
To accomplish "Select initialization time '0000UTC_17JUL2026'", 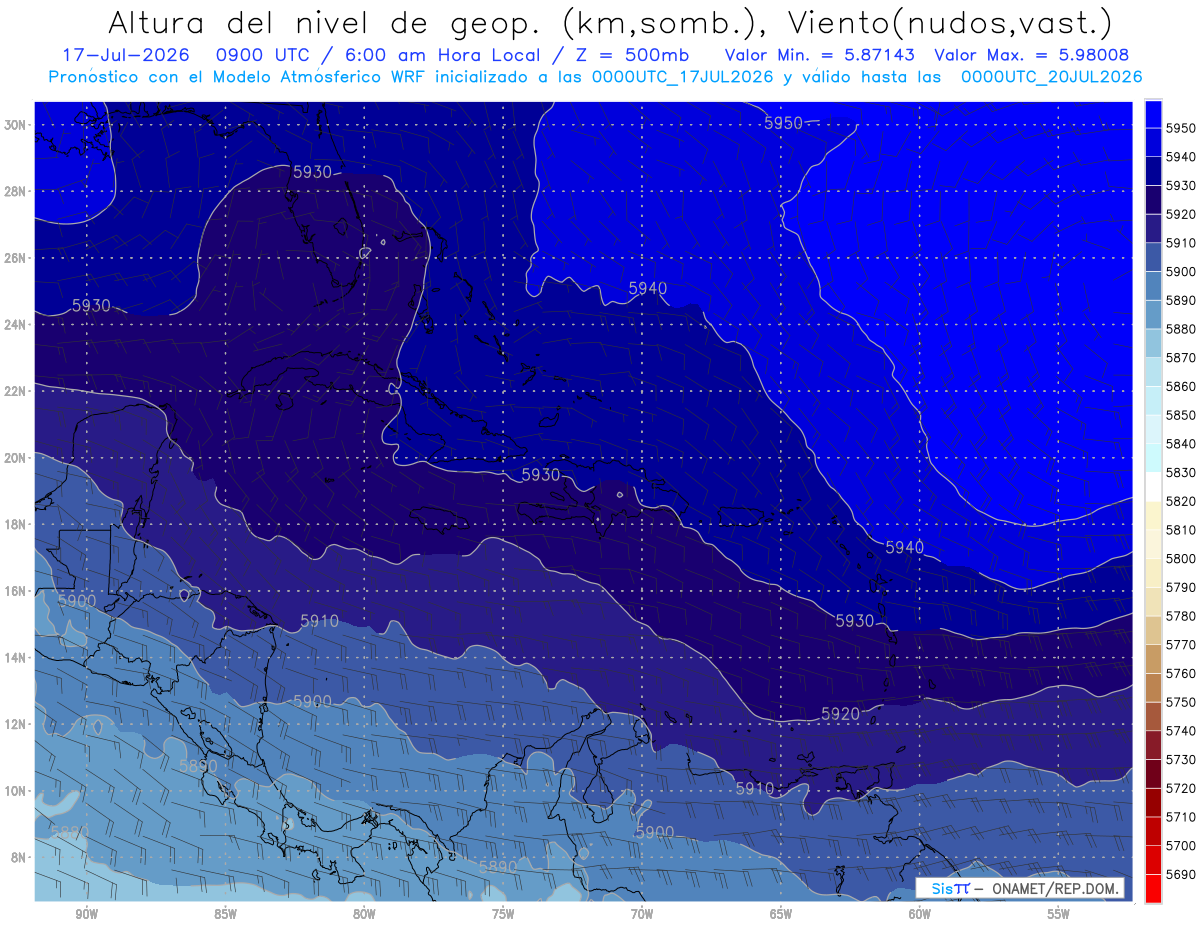I will click(x=683, y=77).
